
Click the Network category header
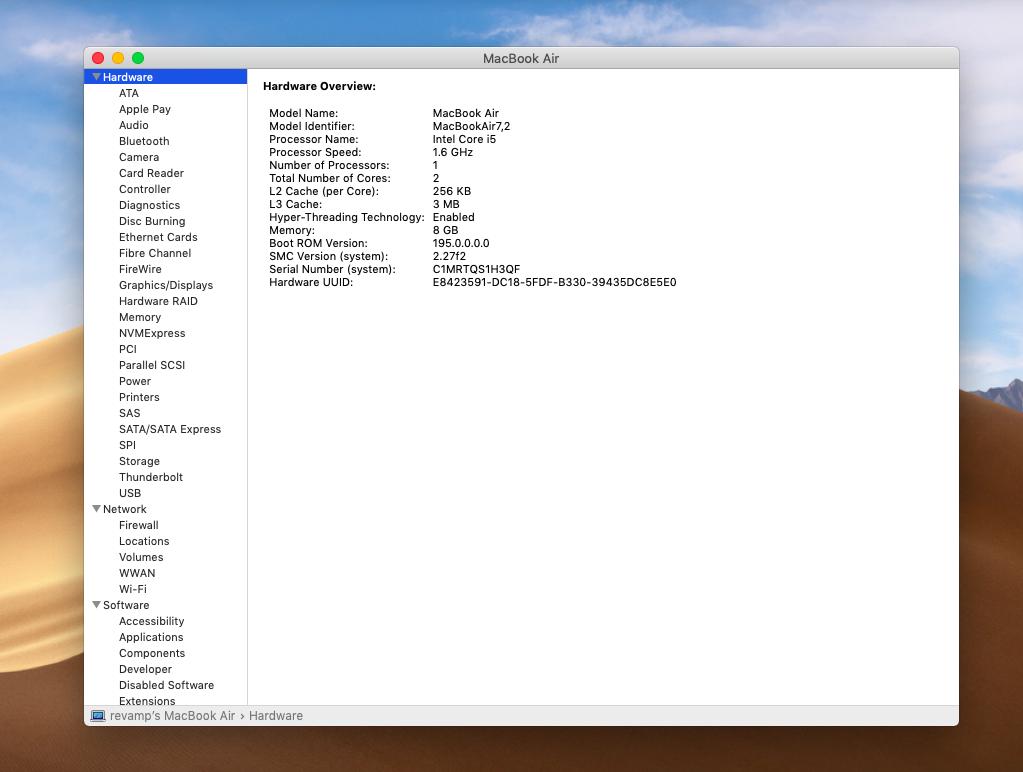pos(125,509)
